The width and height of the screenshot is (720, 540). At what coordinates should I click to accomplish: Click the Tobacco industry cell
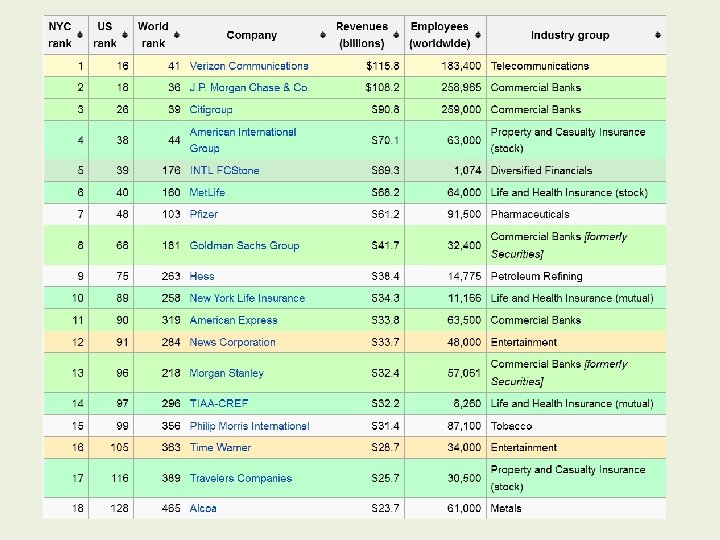[511, 426]
